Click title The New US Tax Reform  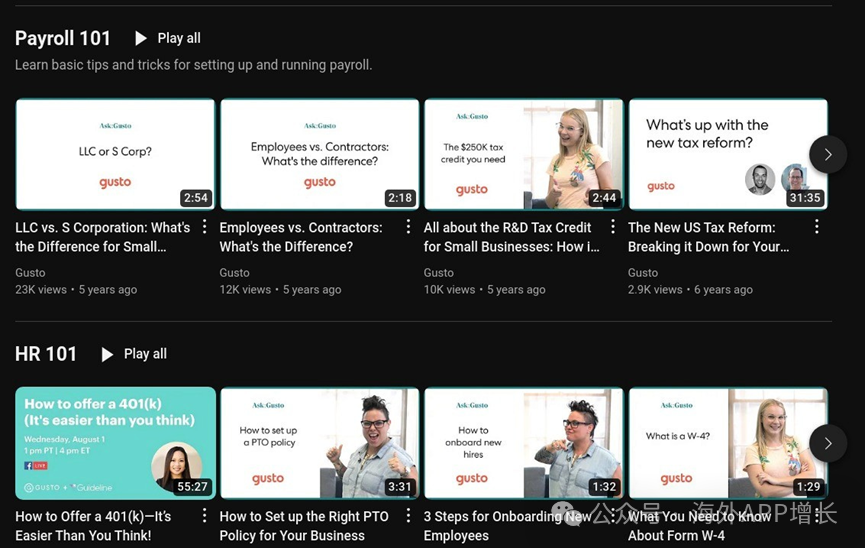[x=708, y=237]
